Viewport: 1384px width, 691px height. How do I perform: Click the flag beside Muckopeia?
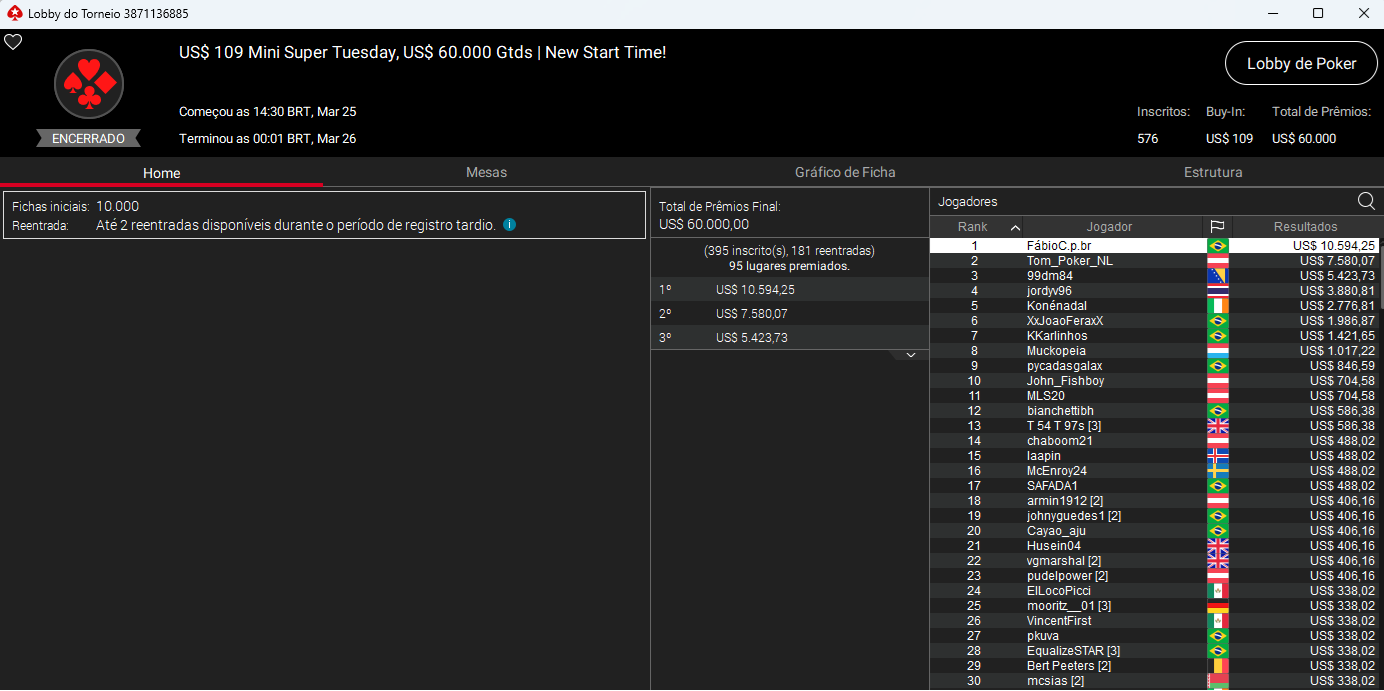(1218, 351)
